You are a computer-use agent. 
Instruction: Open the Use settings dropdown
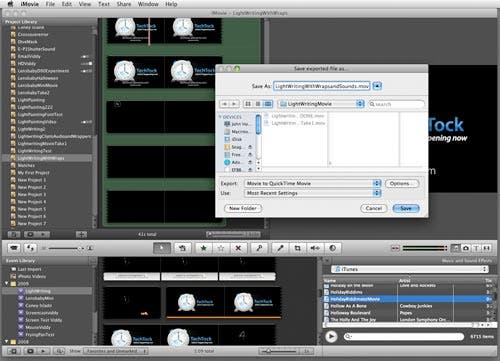point(312,193)
